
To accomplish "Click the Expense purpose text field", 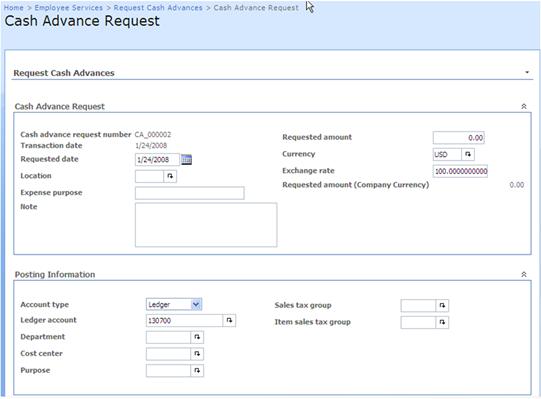I will 190,193.
